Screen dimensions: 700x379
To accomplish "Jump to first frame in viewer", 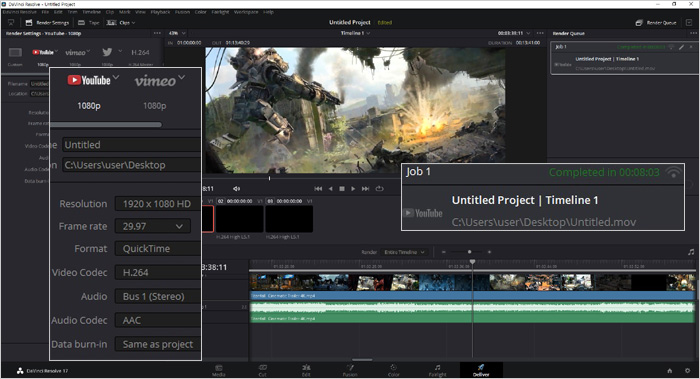I will (318, 189).
